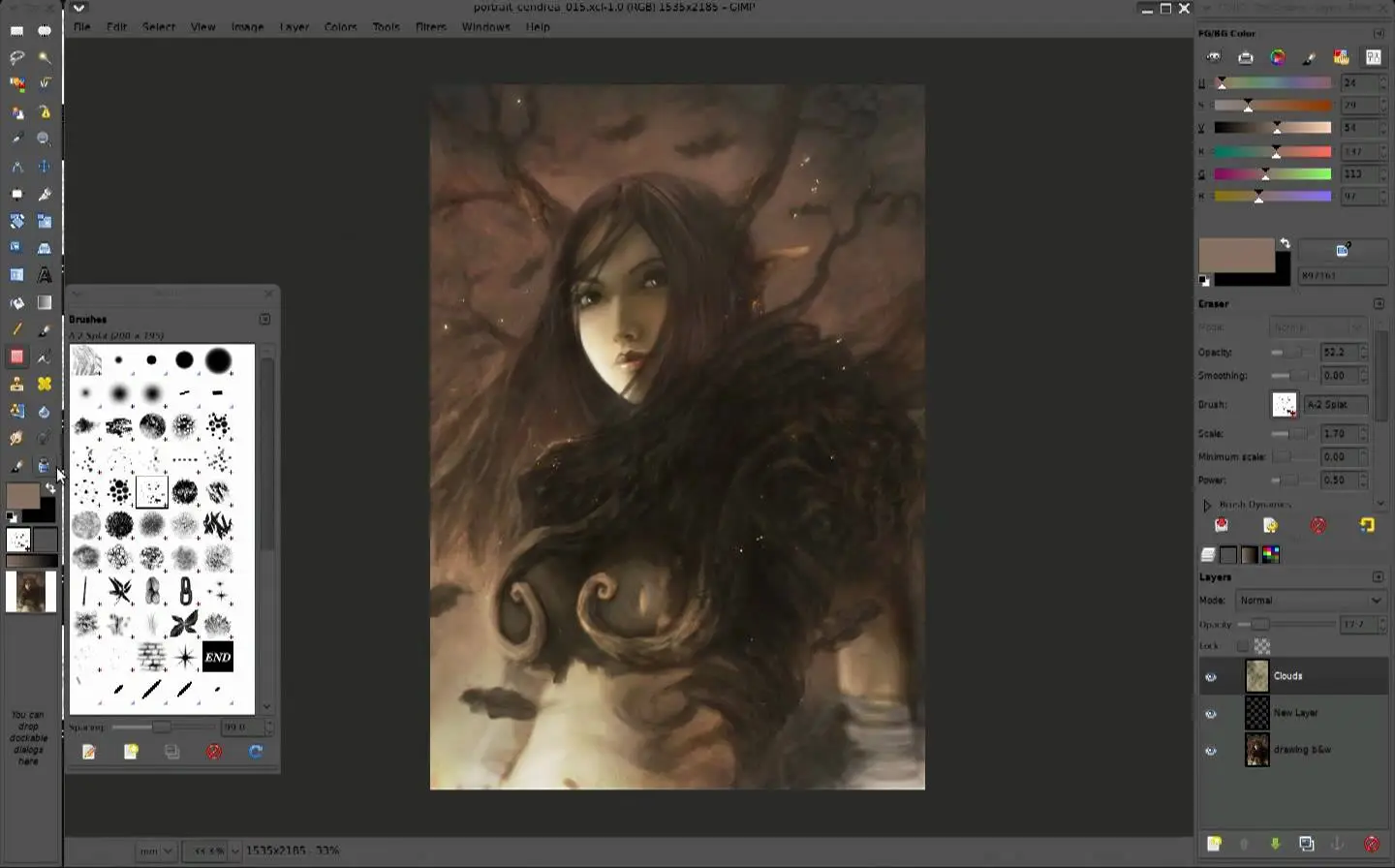Click new layer icon in Layers panel
This screenshot has width=1395, height=868.
[1214, 844]
